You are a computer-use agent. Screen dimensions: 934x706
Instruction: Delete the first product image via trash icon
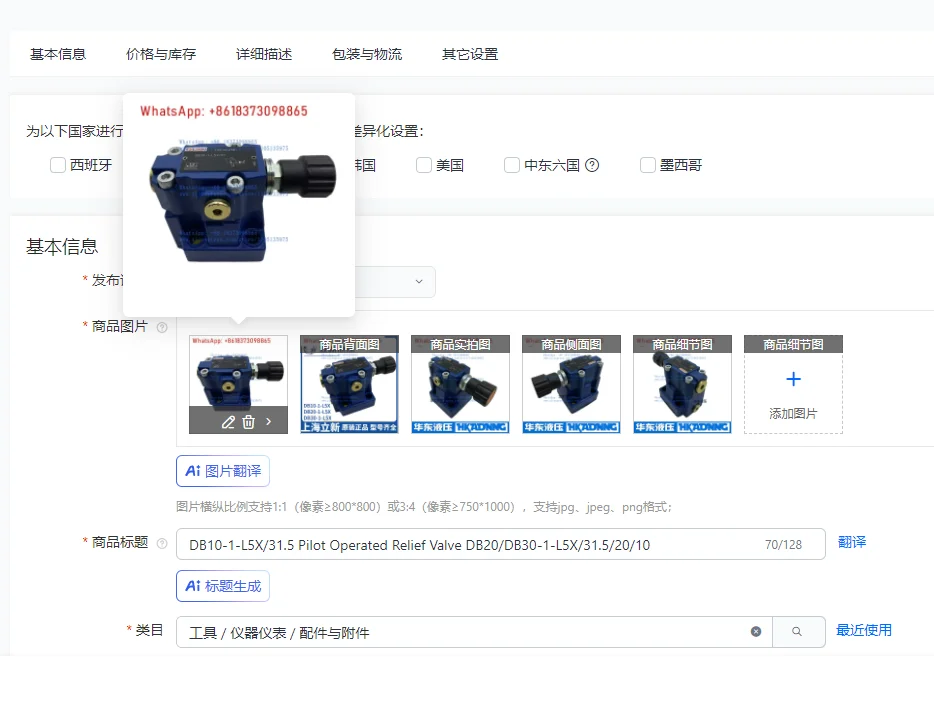(248, 423)
